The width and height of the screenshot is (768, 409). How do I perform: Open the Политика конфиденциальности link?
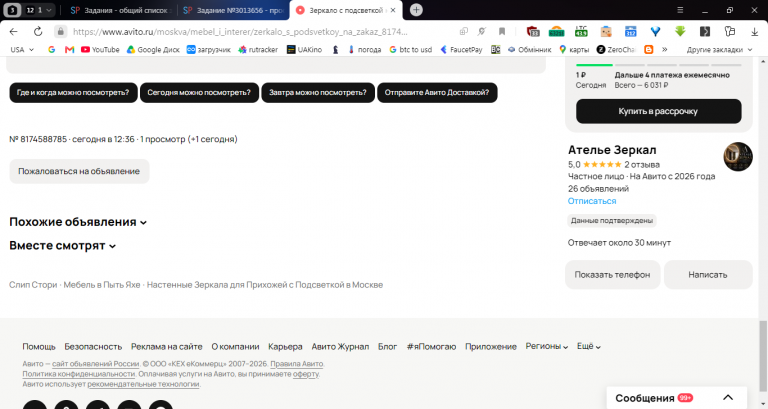[x=78, y=374]
